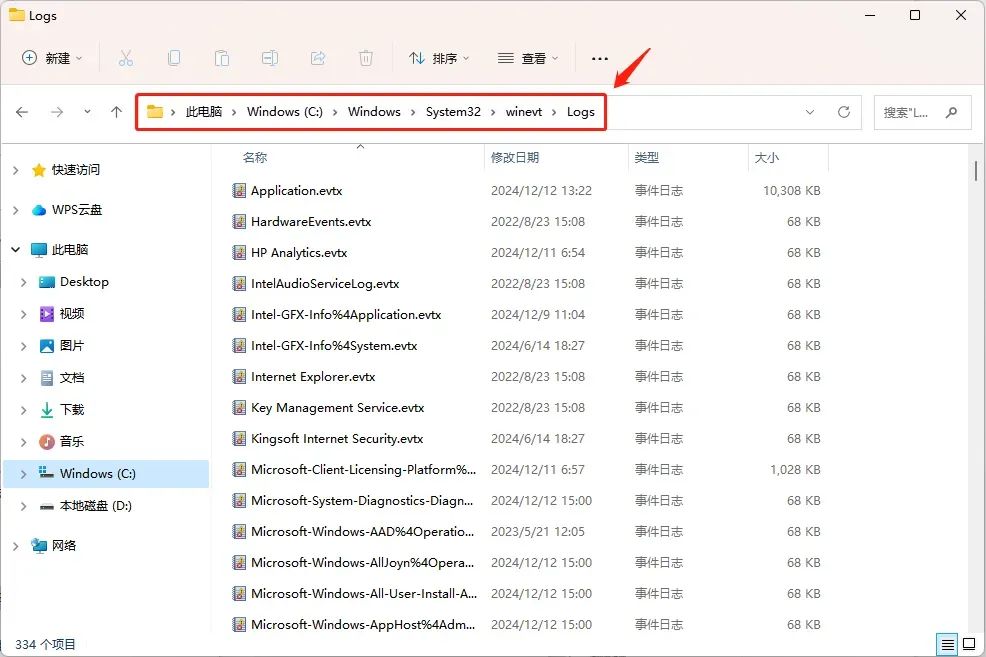
Task: Open the 新建 dropdown button
Action: click(x=52, y=58)
